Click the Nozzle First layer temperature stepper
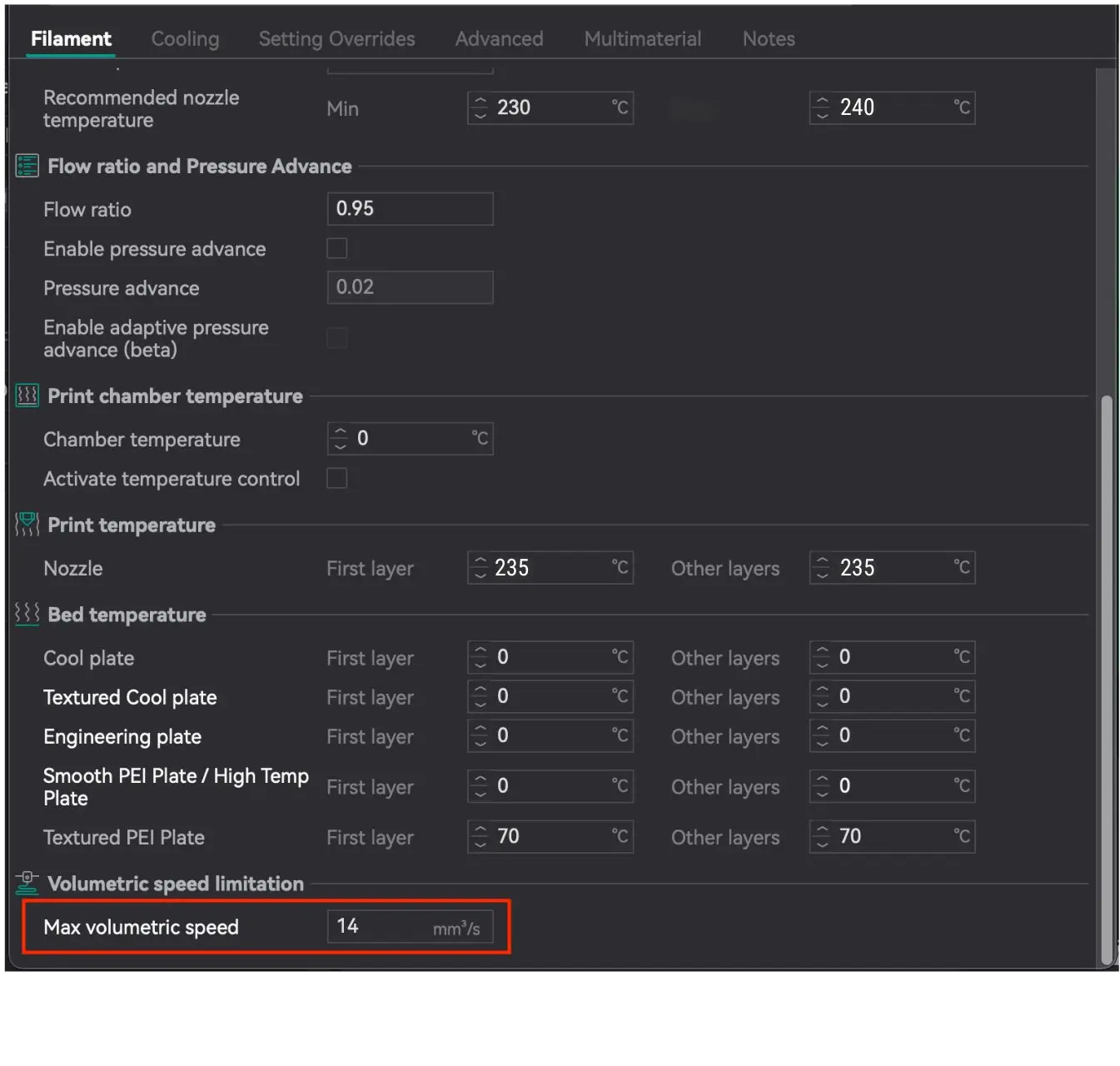 [x=480, y=568]
